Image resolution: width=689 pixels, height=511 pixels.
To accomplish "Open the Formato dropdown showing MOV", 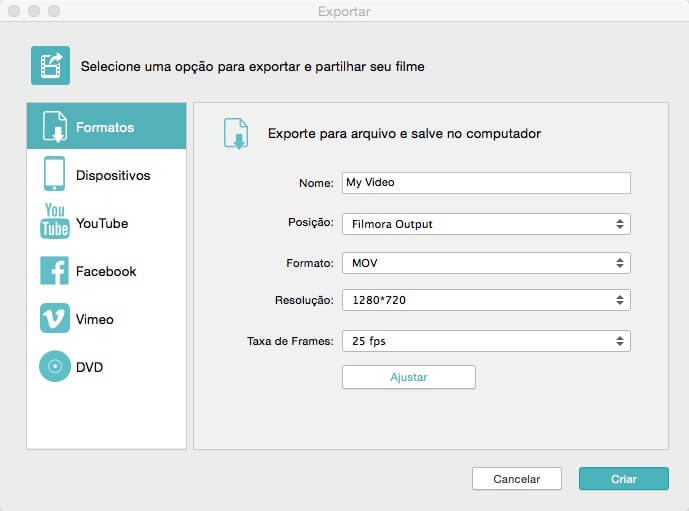I will tap(486, 263).
